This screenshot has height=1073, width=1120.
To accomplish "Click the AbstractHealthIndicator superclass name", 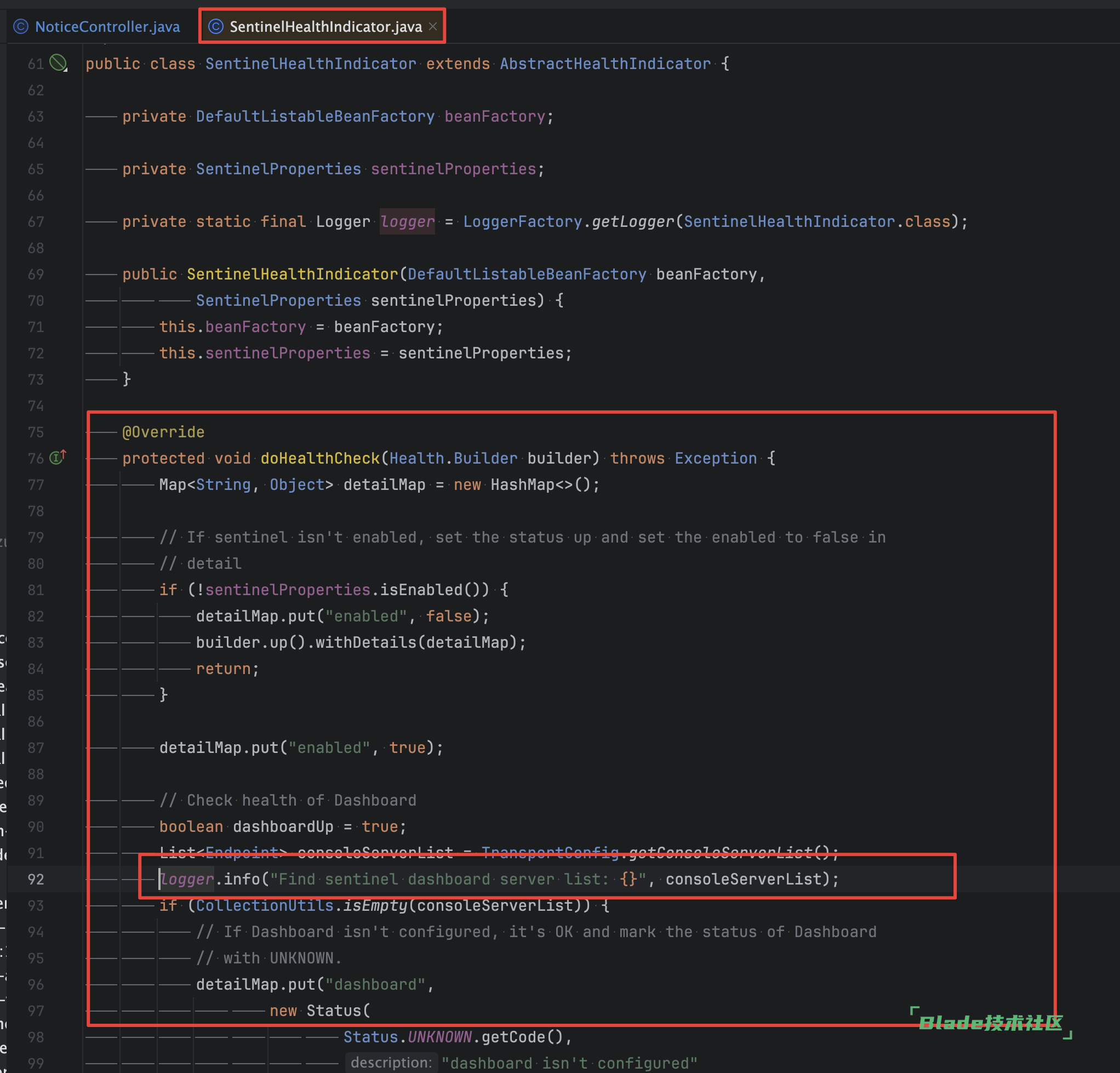I will pos(605,64).
